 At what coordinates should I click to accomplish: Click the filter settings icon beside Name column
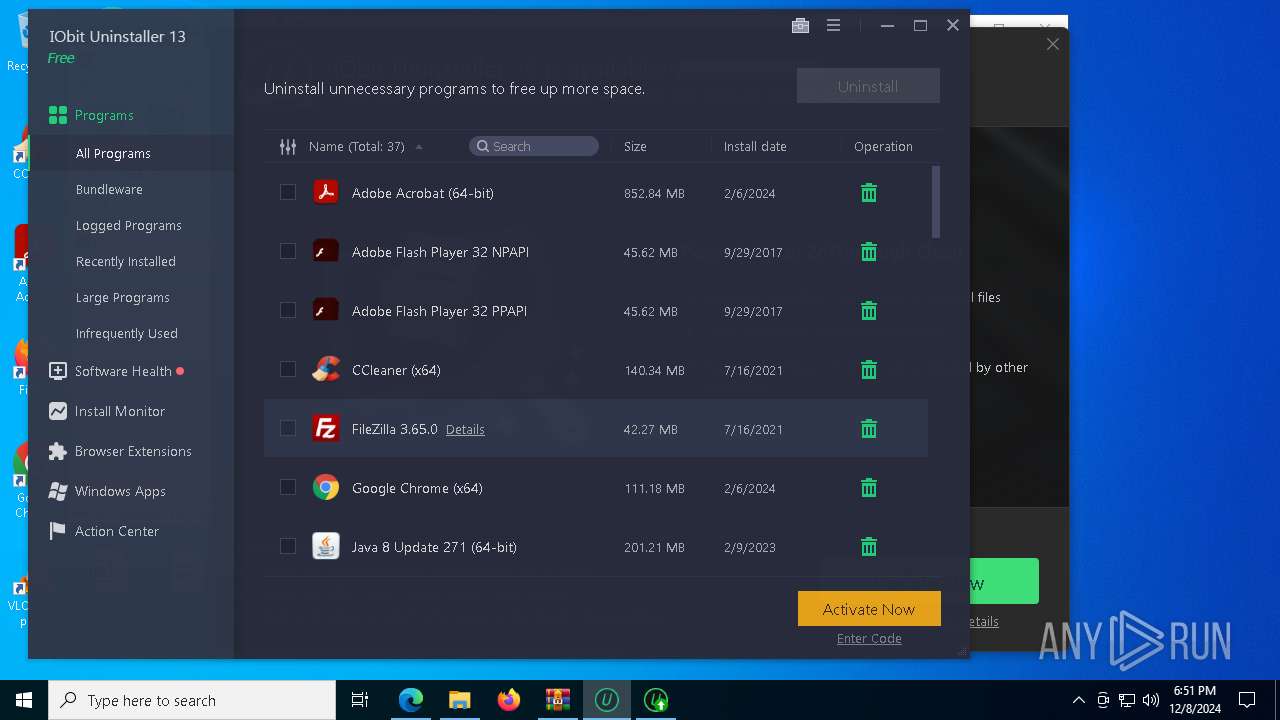tap(288, 146)
